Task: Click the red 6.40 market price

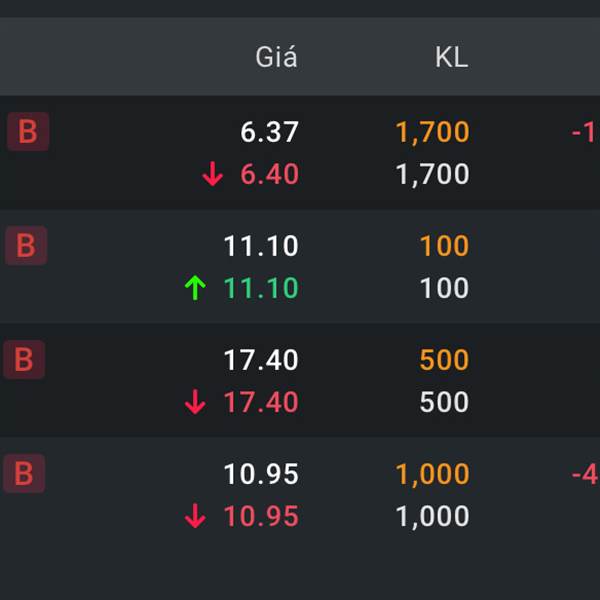Action: coord(269,174)
